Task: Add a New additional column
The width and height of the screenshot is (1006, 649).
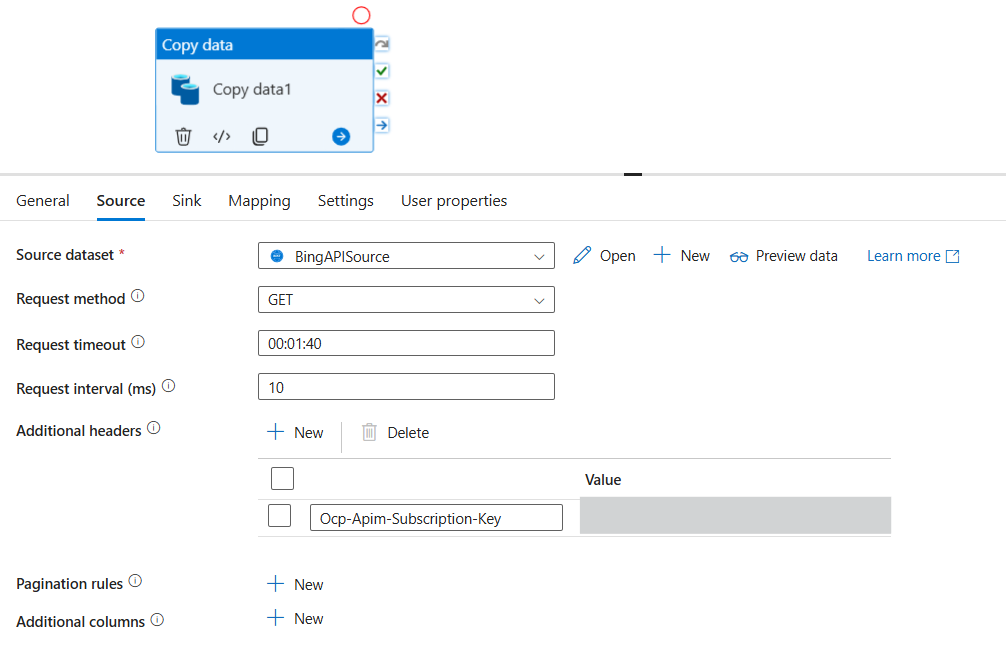Action: (295, 618)
